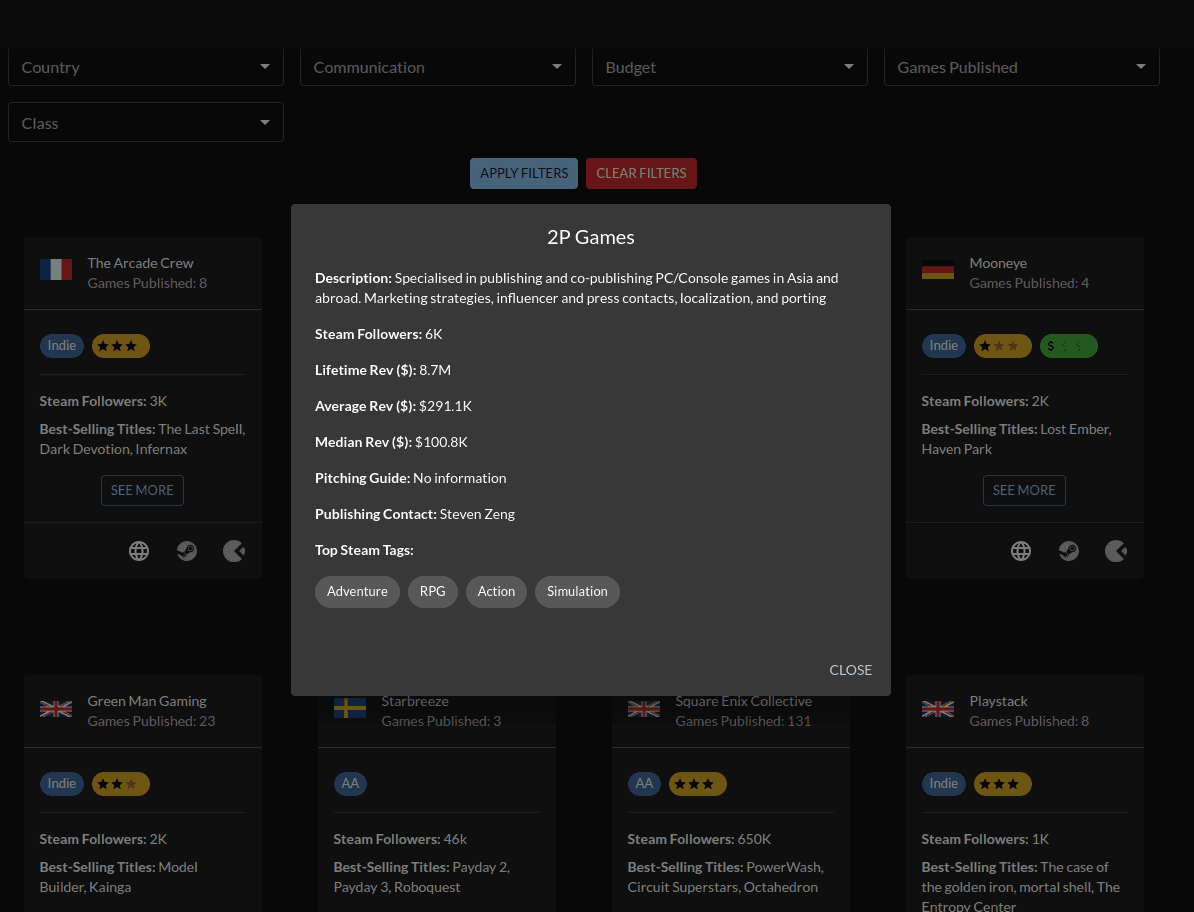Open the Country filter dropdown
The image size is (1194, 912).
145,67
